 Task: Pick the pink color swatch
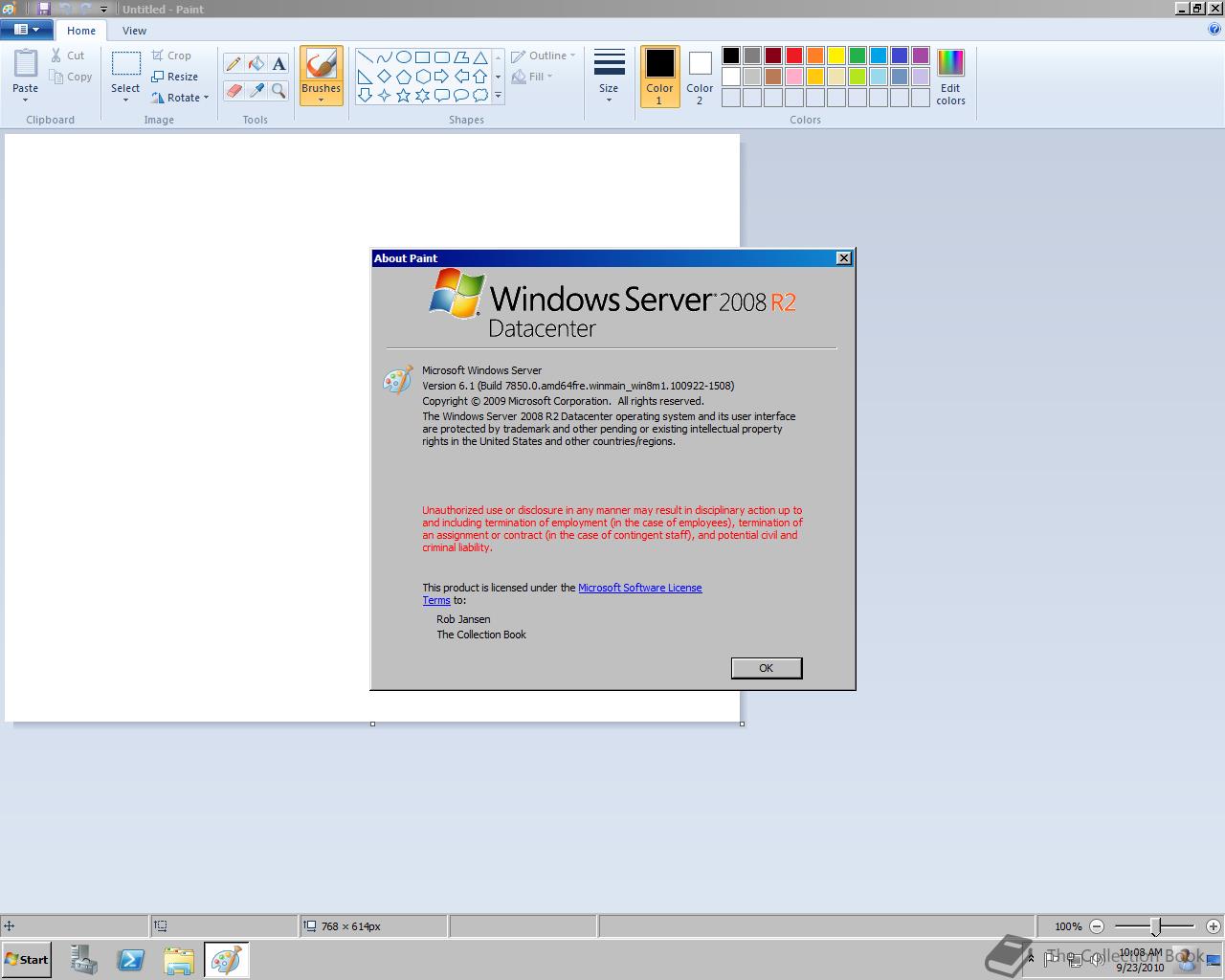point(794,77)
